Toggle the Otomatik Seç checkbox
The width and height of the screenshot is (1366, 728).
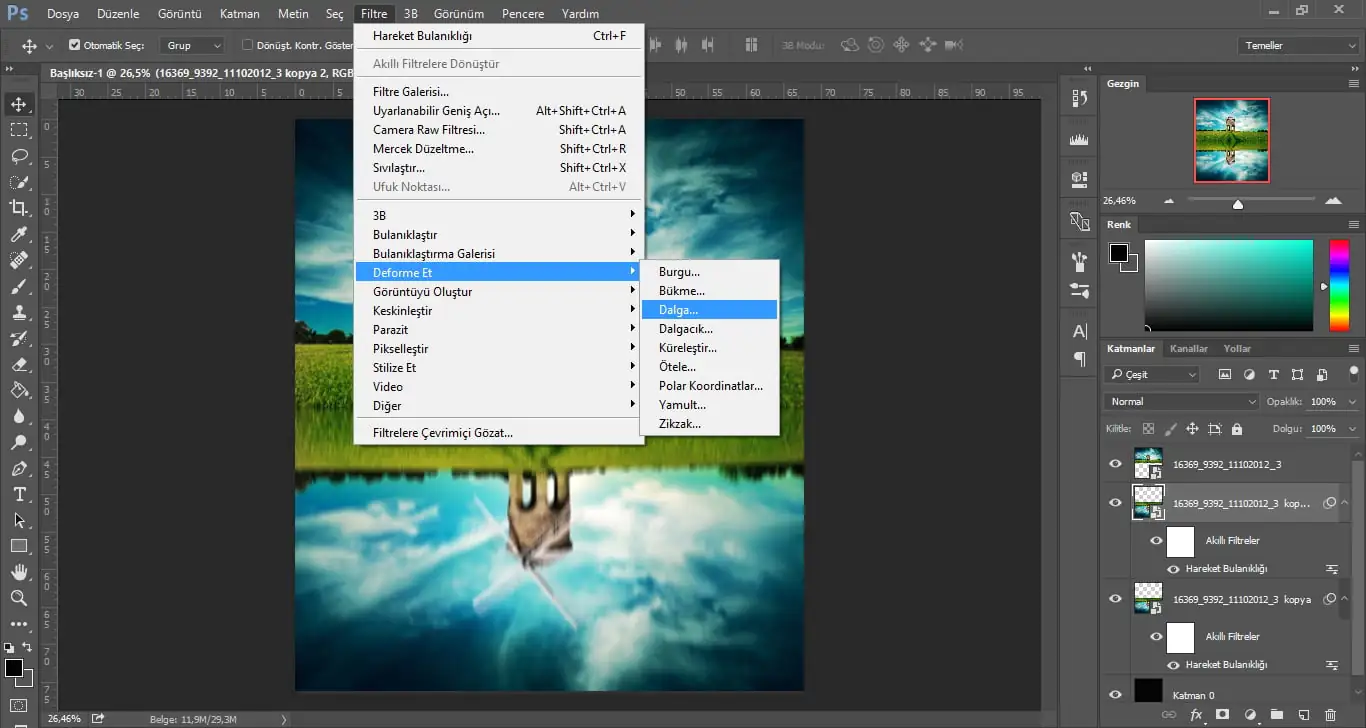75,45
